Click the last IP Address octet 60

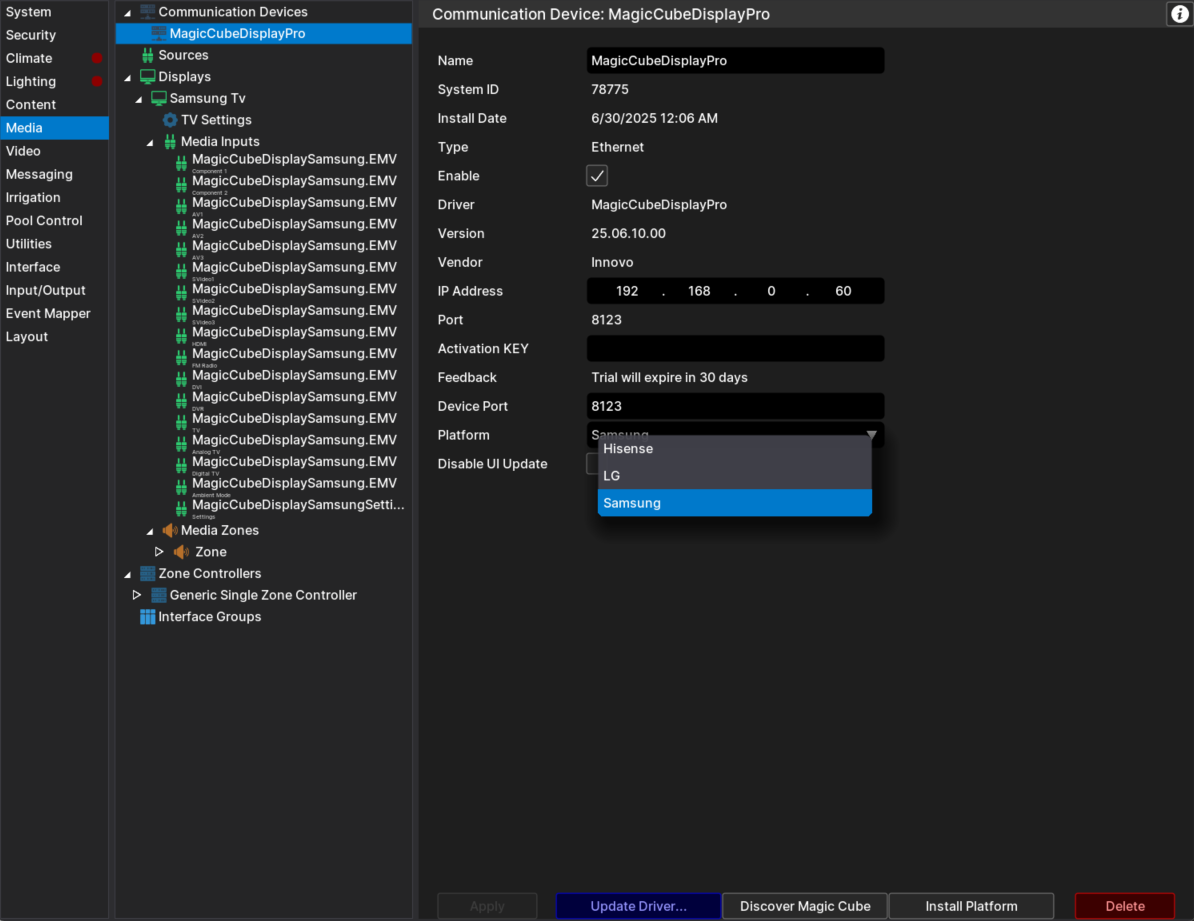click(843, 291)
